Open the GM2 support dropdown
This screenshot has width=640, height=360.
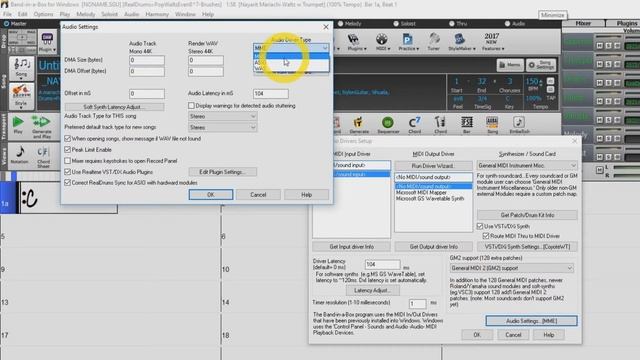click(512, 268)
